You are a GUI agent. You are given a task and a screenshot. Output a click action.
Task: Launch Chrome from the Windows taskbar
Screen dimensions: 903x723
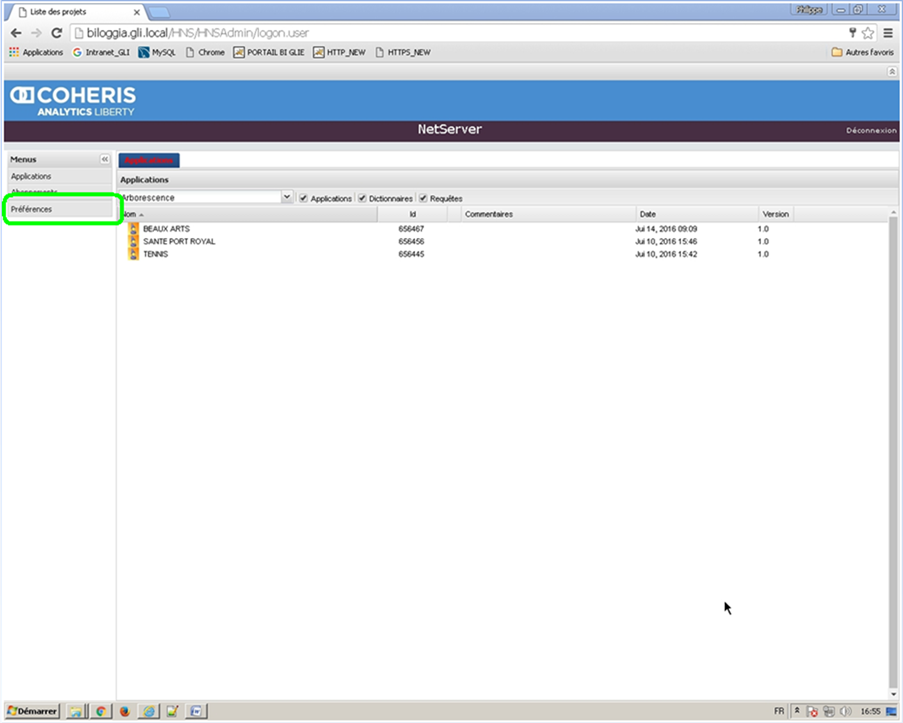[101, 712]
